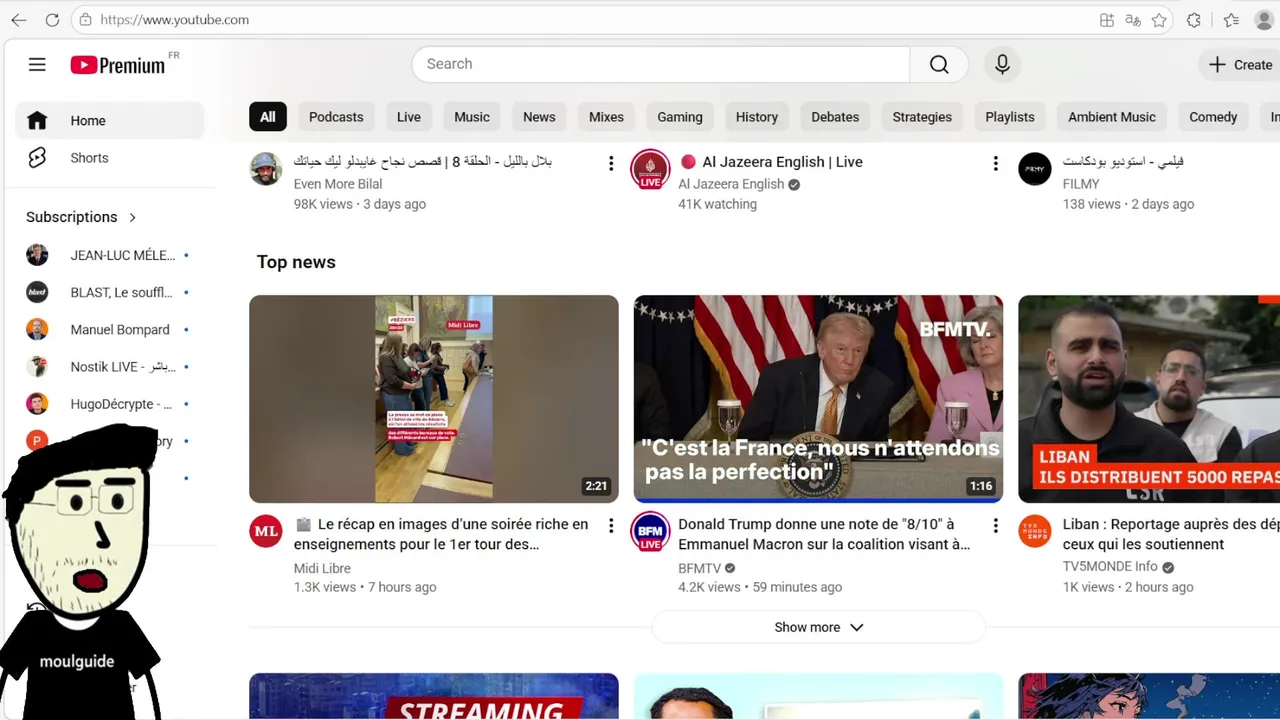Open TV5MONDE Info channel link
Screen dimensions: 1280x720
point(1110,566)
